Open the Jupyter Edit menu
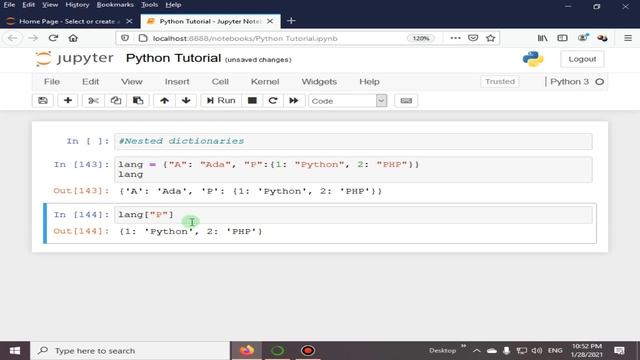This screenshot has width=640, height=360. click(91, 82)
